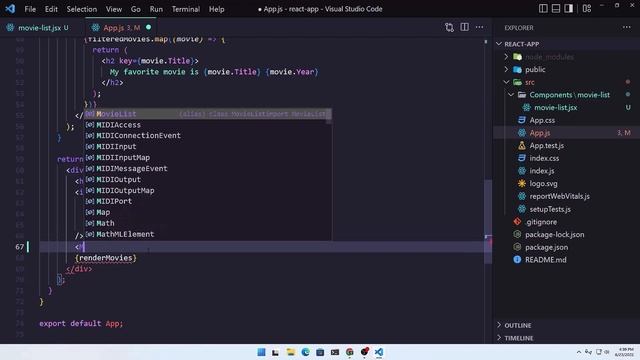Open the File menu

tap(30, 9)
